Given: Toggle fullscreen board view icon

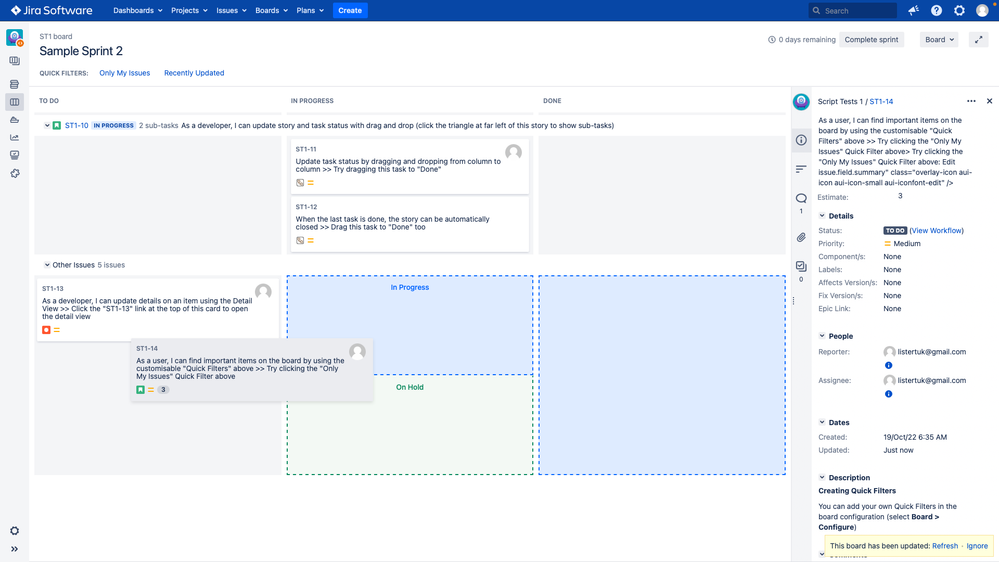Looking at the screenshot, I should pos(979,40).
